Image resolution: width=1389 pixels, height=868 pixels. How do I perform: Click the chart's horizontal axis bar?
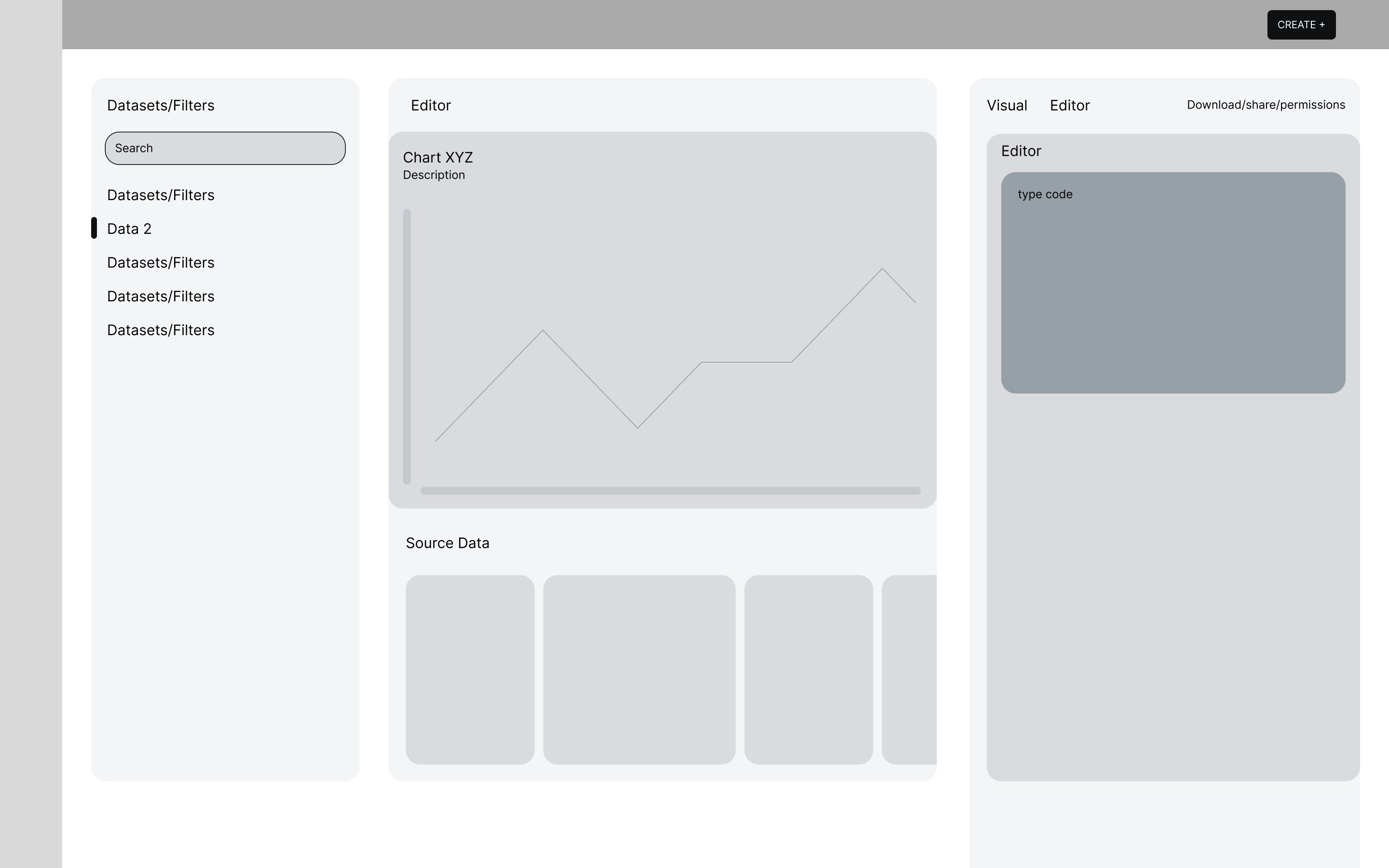(670, 491)
